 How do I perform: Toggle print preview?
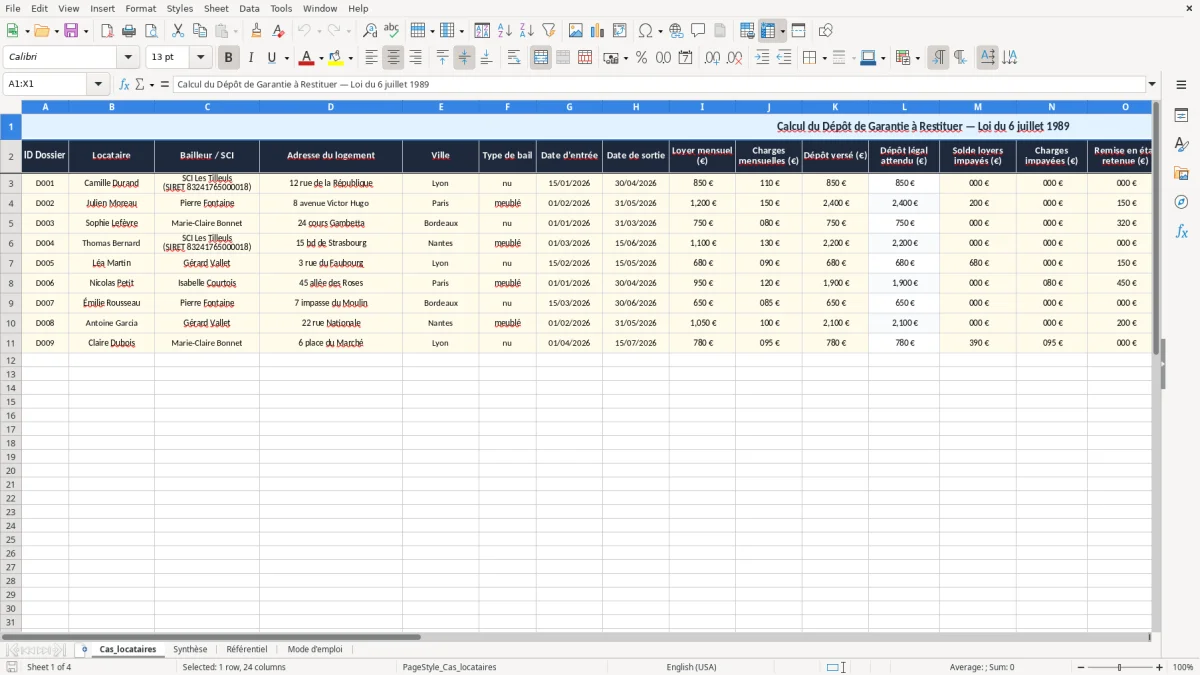point(151,31)
